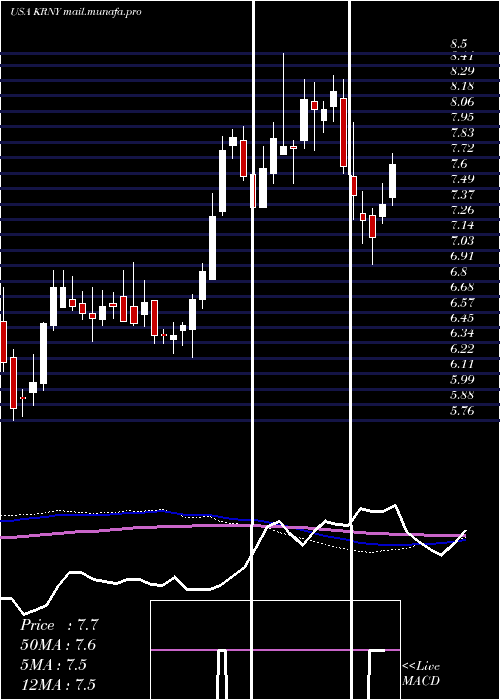Click the 8.5 price axis label
Viewport: 500px width, 700px height.
pyautogui.click(x=458, y=44)
